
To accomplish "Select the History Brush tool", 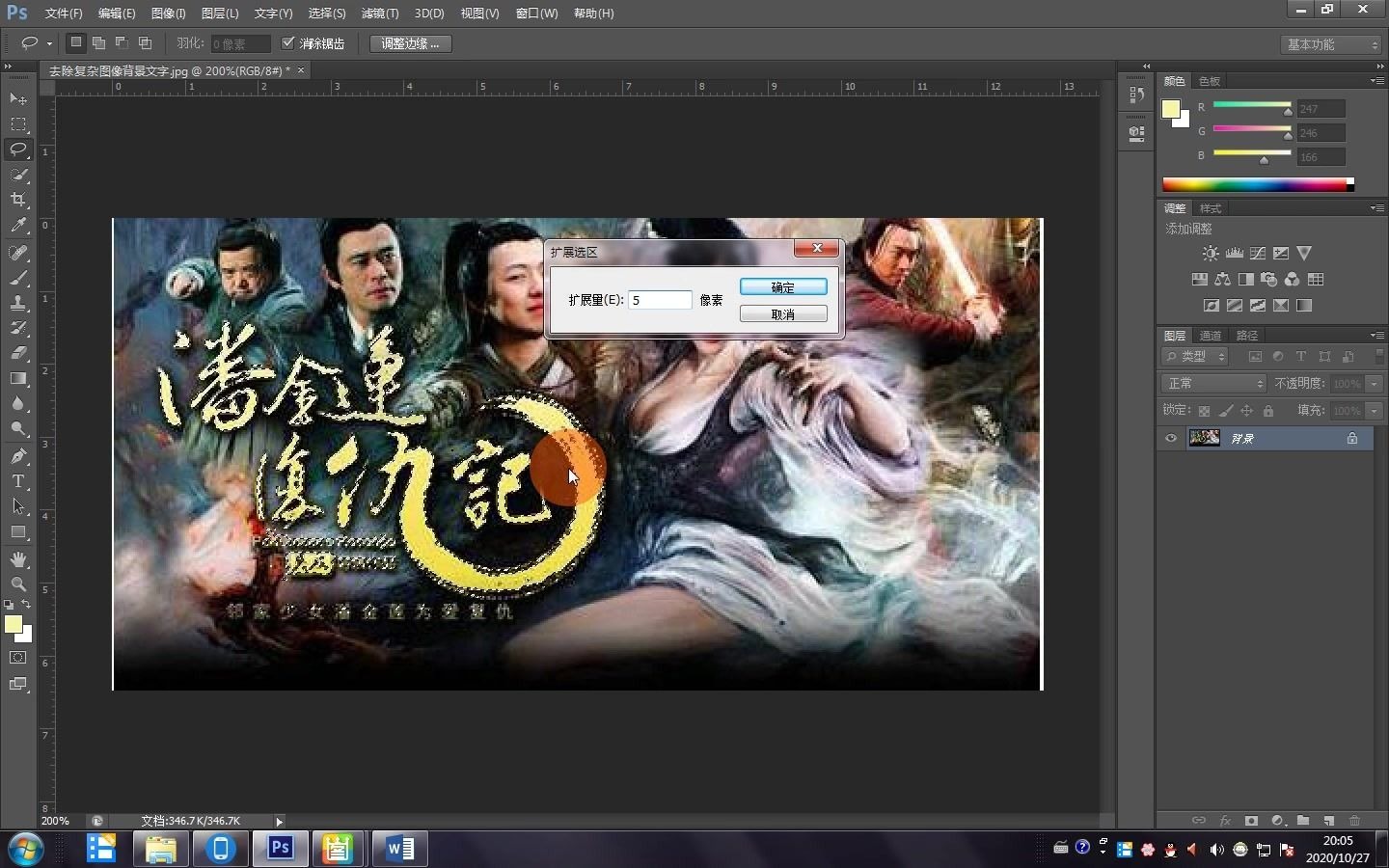I will click(x=18, y=328).
